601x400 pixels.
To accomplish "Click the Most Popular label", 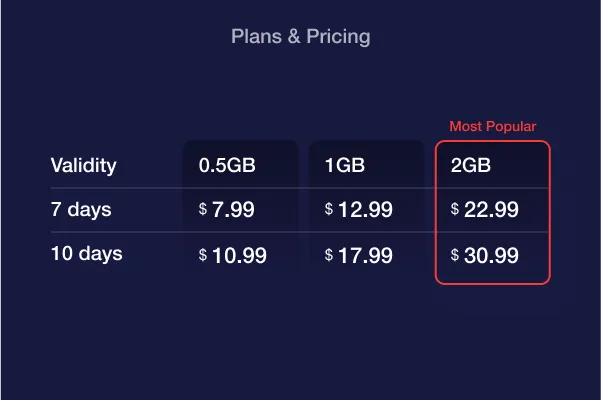I will pos(492,126).
